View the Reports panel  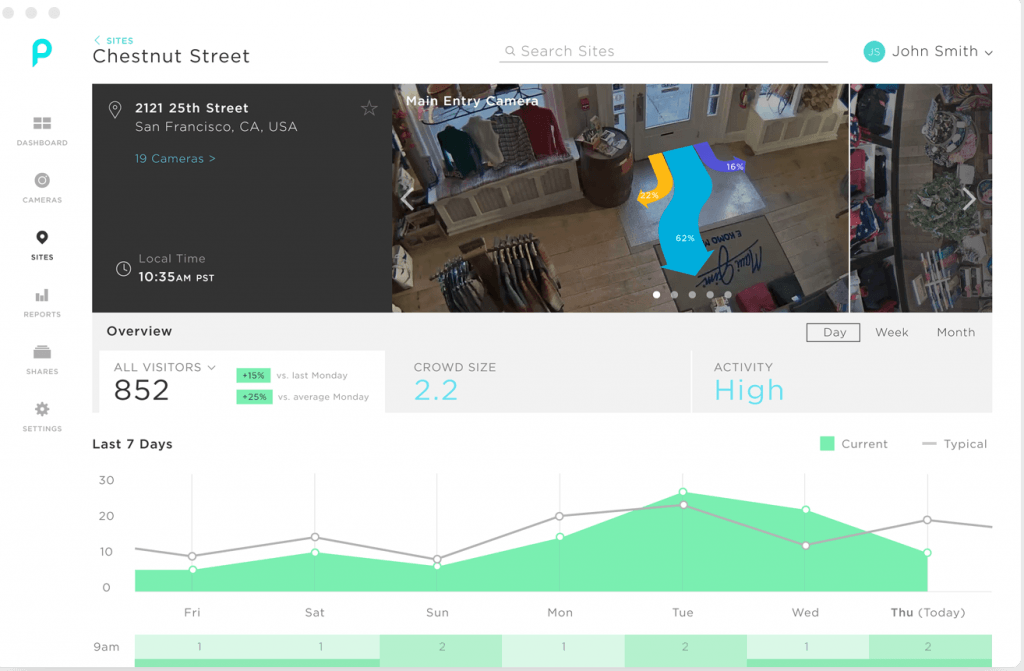click(41, 301)
